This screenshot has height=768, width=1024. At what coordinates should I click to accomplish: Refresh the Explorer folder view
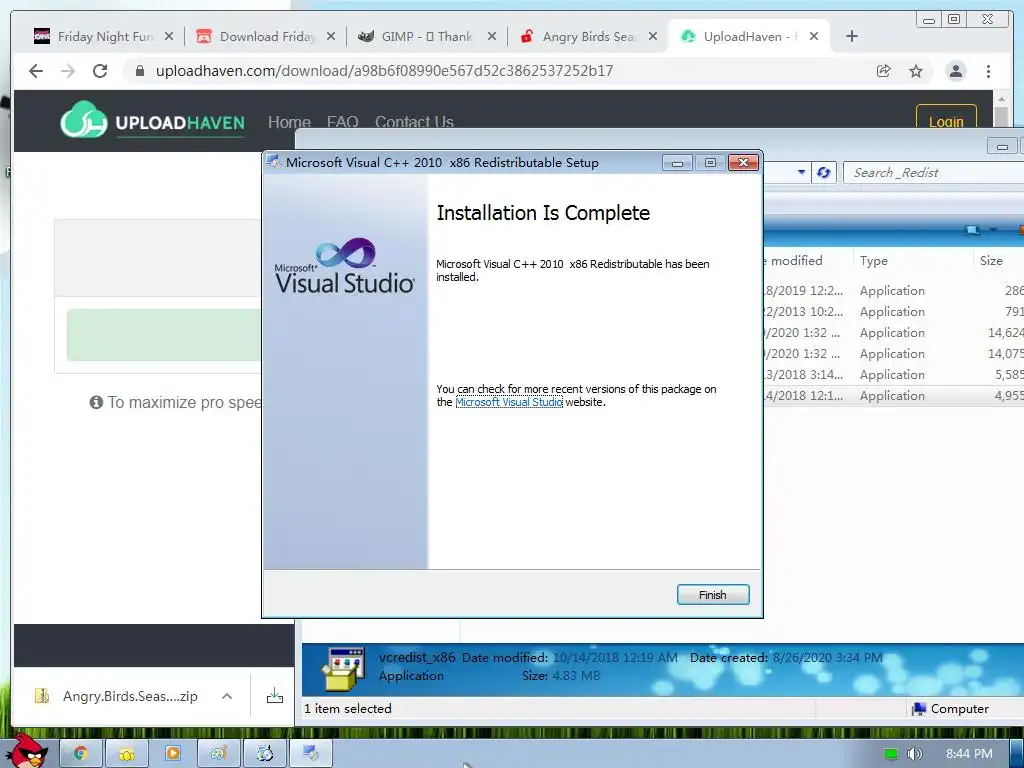824,172
